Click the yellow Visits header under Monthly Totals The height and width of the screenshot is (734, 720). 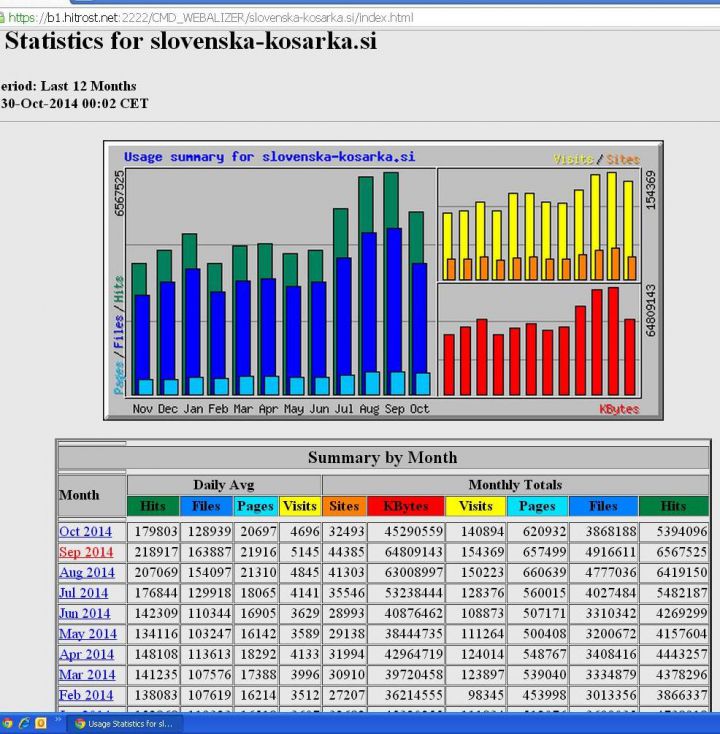point(476,506)
